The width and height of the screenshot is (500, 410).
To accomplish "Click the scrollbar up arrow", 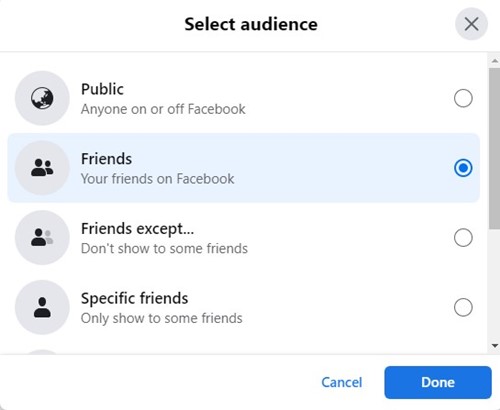I will pyautogui.click(x=495, y=61).
